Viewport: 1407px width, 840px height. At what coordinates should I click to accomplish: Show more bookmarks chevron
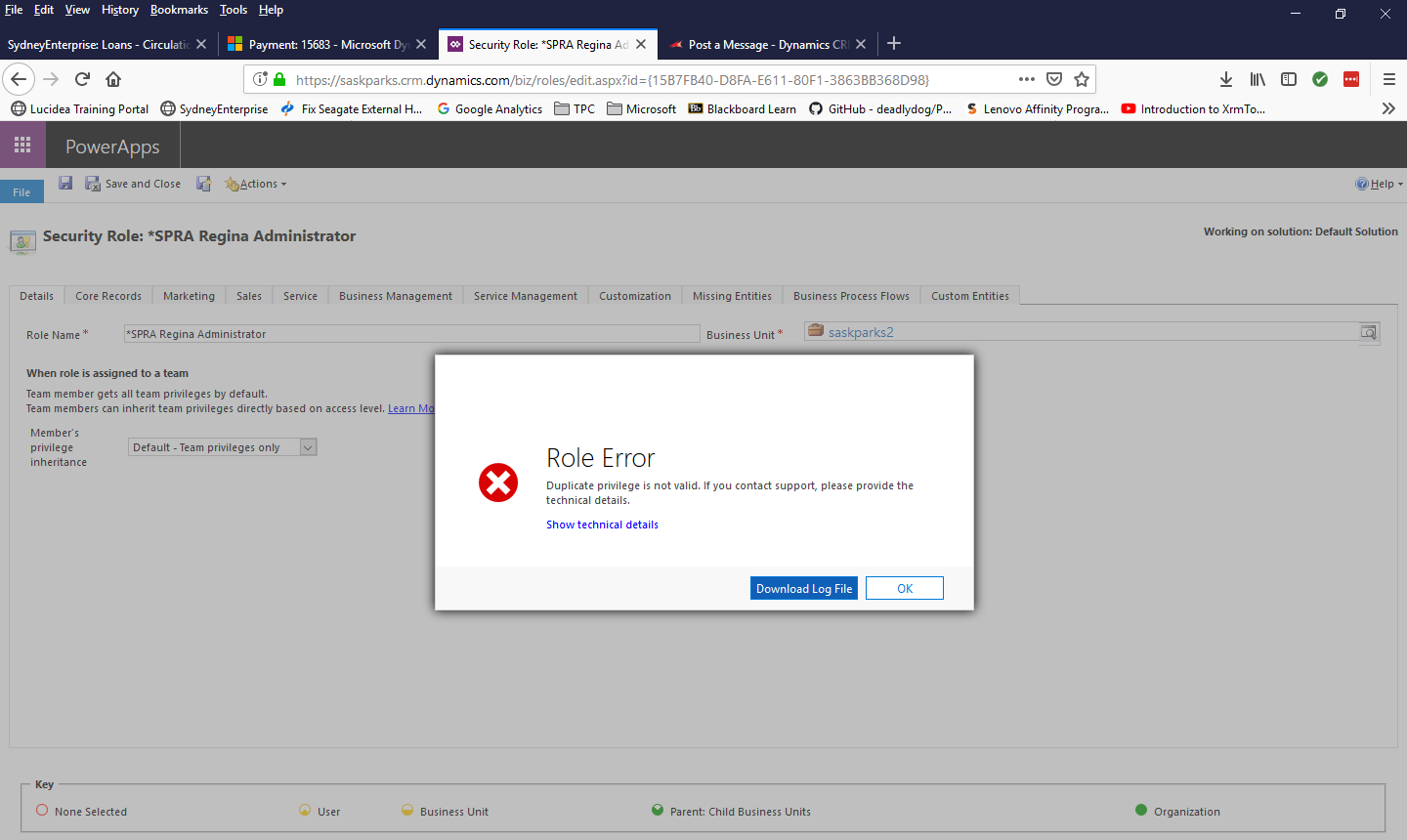pyautogui.click(x=1388, y=108)
